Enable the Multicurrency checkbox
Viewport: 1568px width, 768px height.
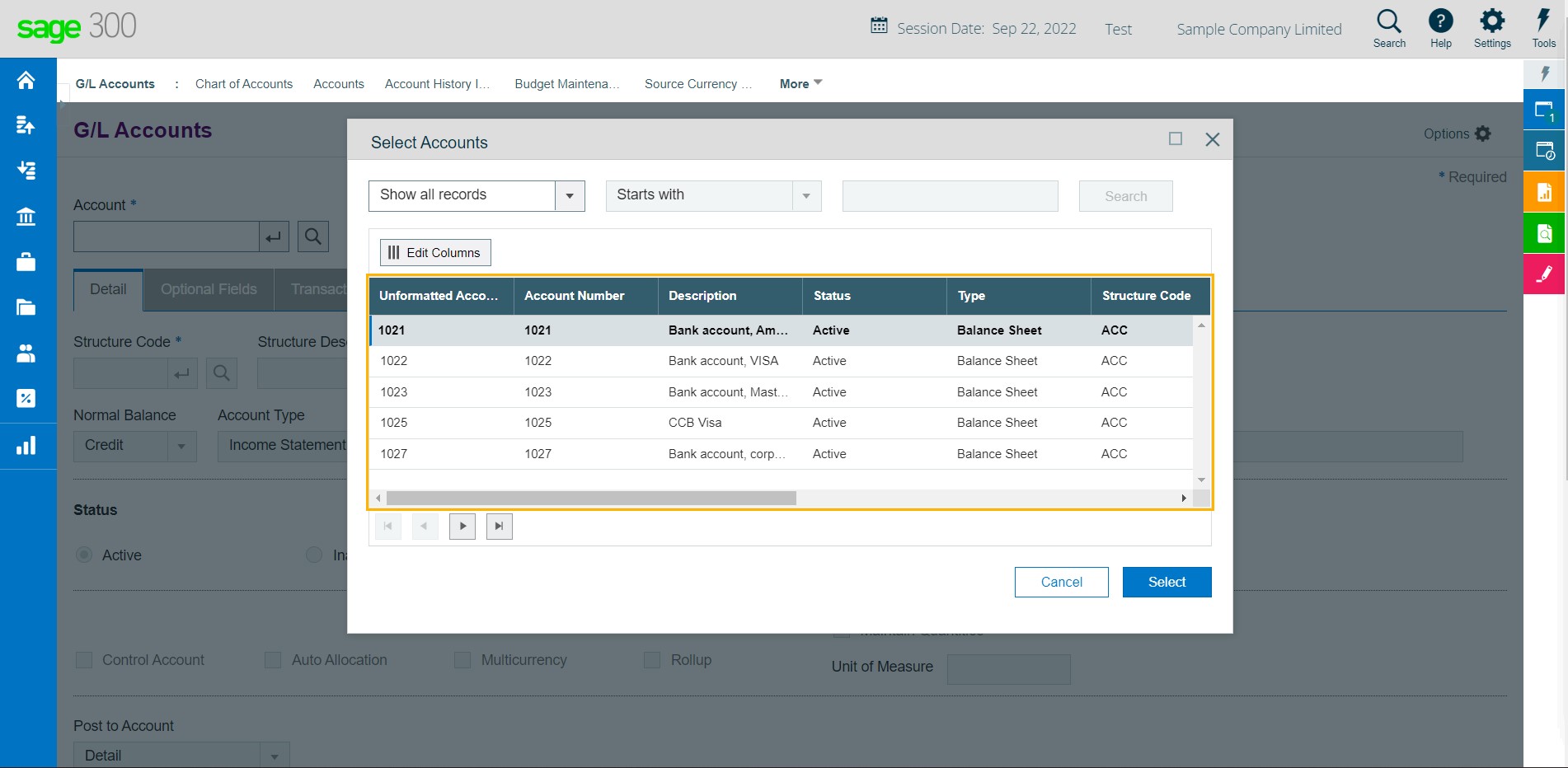(462, 660)
